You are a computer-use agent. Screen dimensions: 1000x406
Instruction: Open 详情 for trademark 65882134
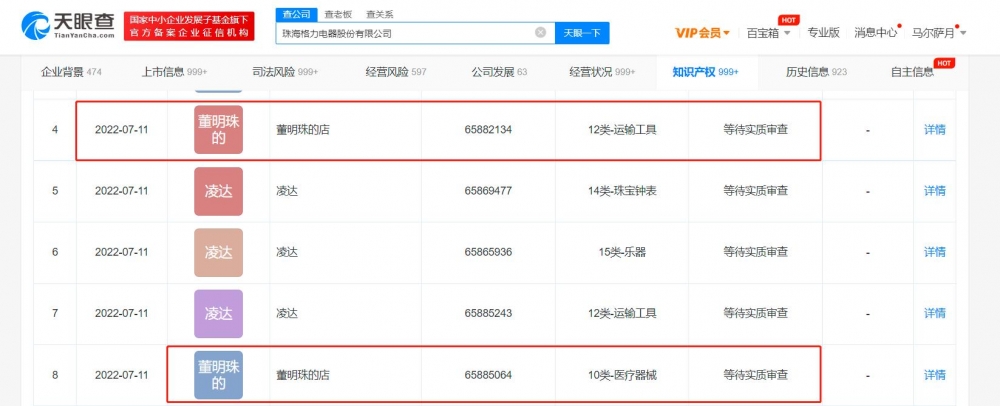point(934,129)
